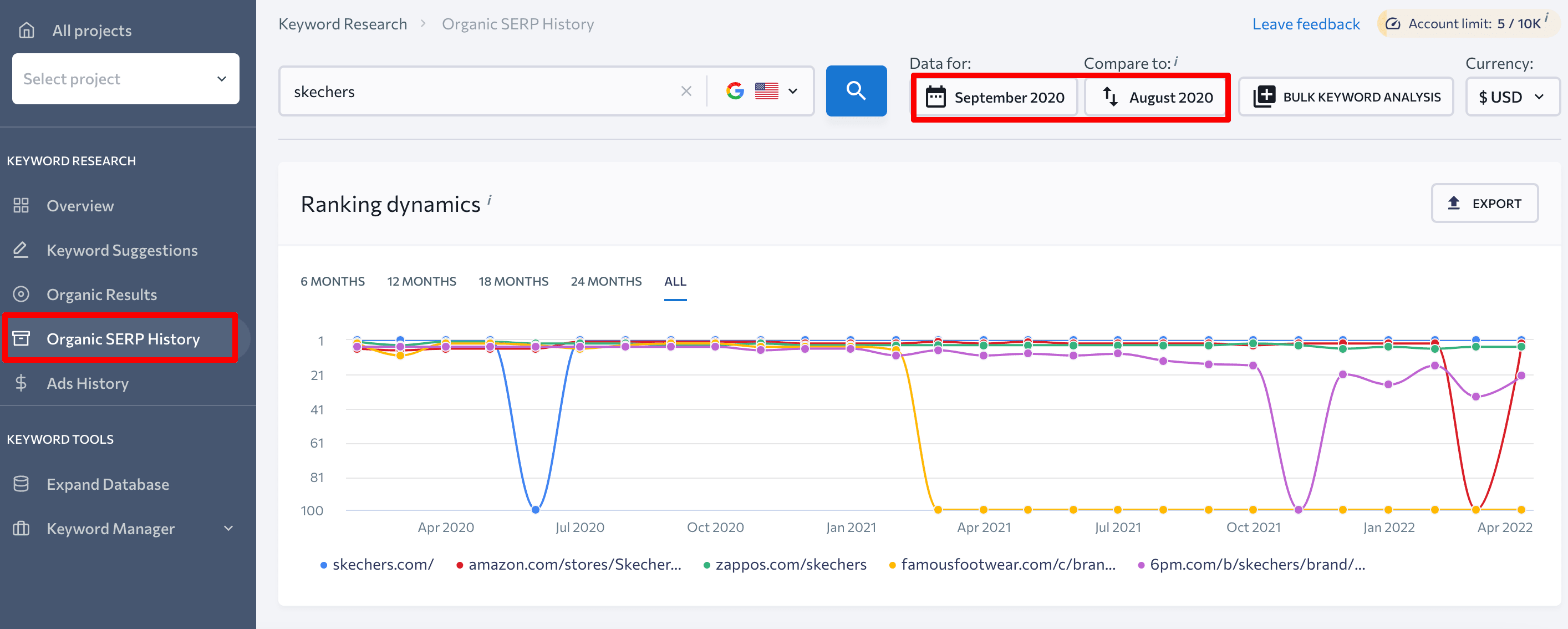1568x629 pixels.
Task: Switch to the 18 MONTHS tab
Action: pos(513,281)
